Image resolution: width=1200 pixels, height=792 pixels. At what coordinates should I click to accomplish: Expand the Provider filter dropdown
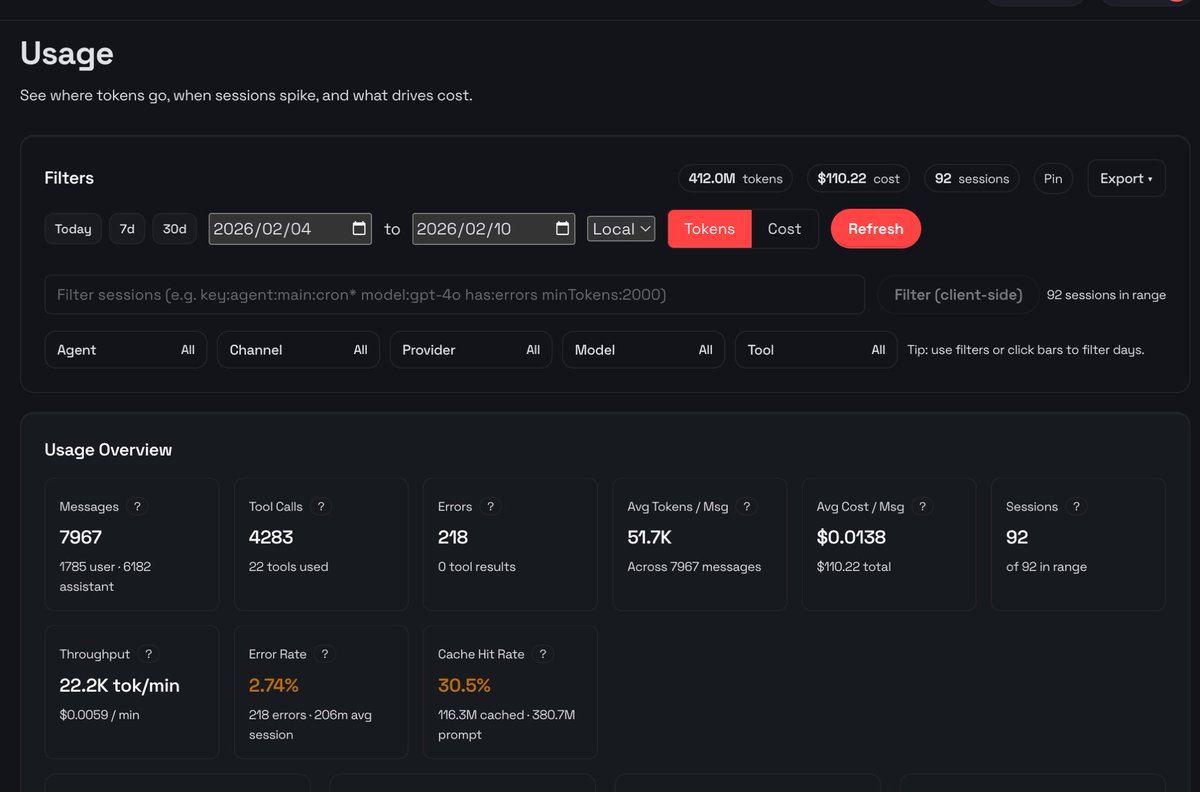point(471,350)
